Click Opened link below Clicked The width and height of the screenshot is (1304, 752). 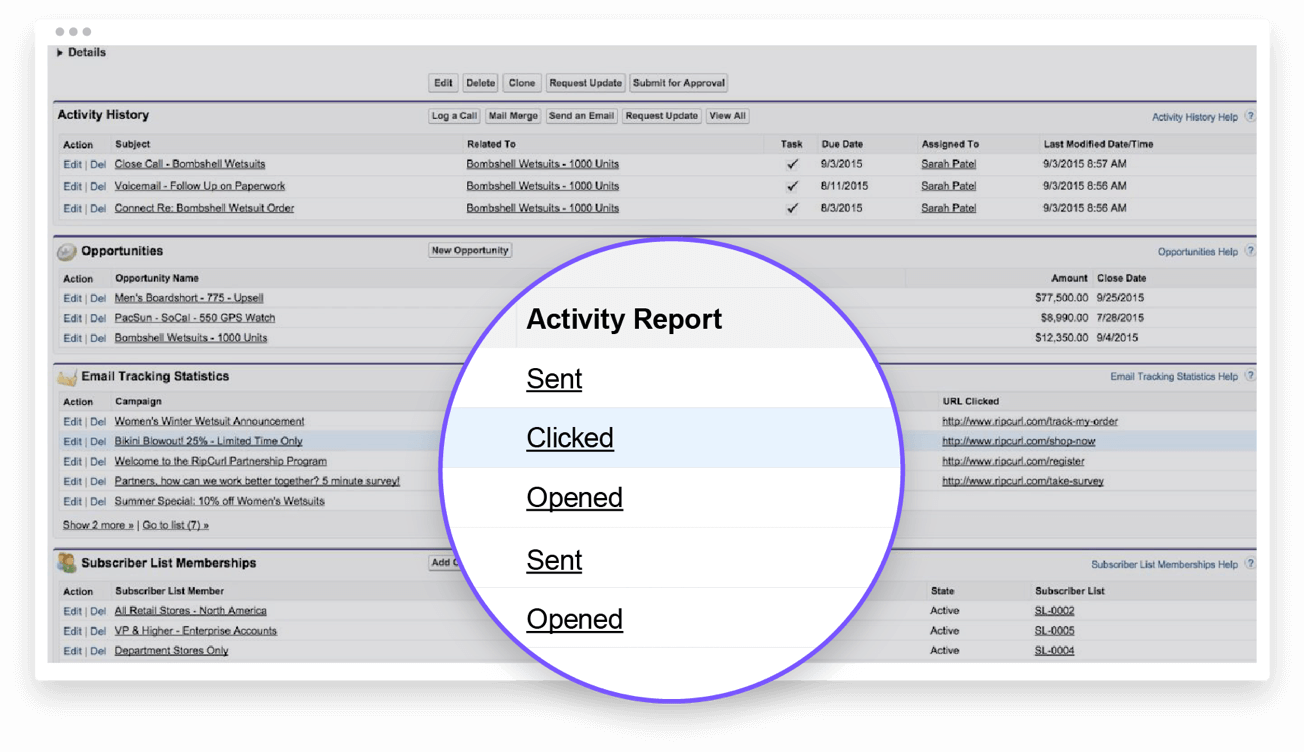click(x=574, y=498)
